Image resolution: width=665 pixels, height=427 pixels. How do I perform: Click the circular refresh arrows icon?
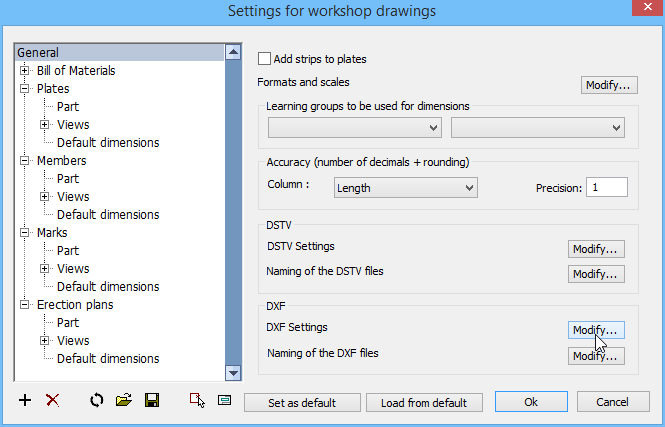[x=97, y=400]
